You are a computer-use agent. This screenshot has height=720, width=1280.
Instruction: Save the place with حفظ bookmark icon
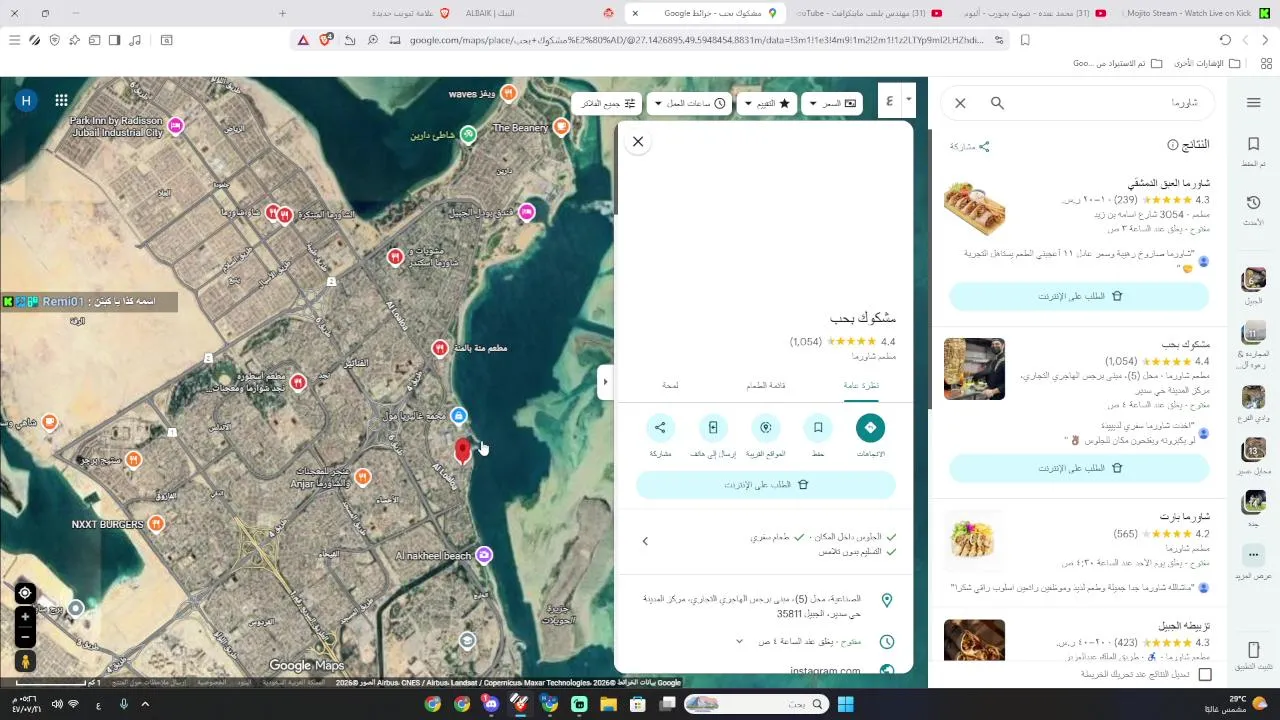click(818, 428)
